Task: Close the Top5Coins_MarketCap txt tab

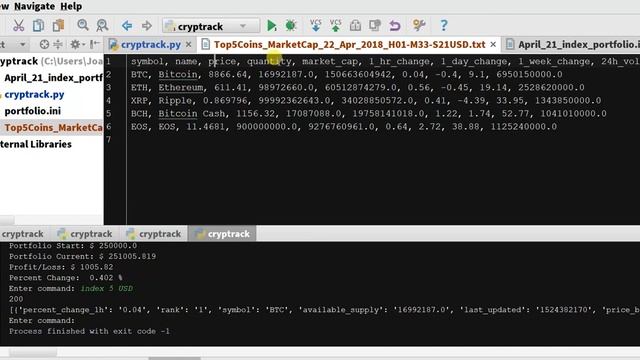Action: click(493, 44)
